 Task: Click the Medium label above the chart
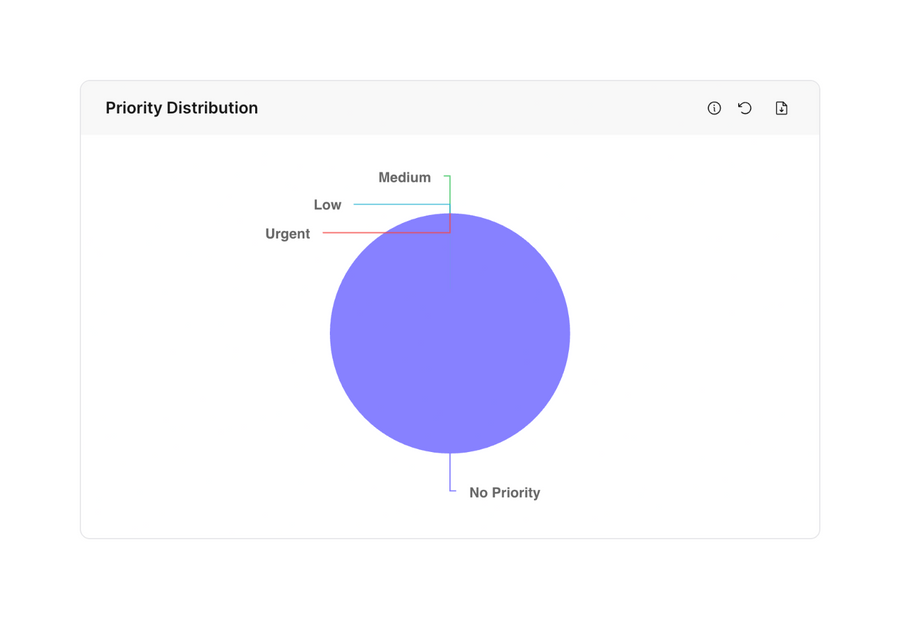404,177
